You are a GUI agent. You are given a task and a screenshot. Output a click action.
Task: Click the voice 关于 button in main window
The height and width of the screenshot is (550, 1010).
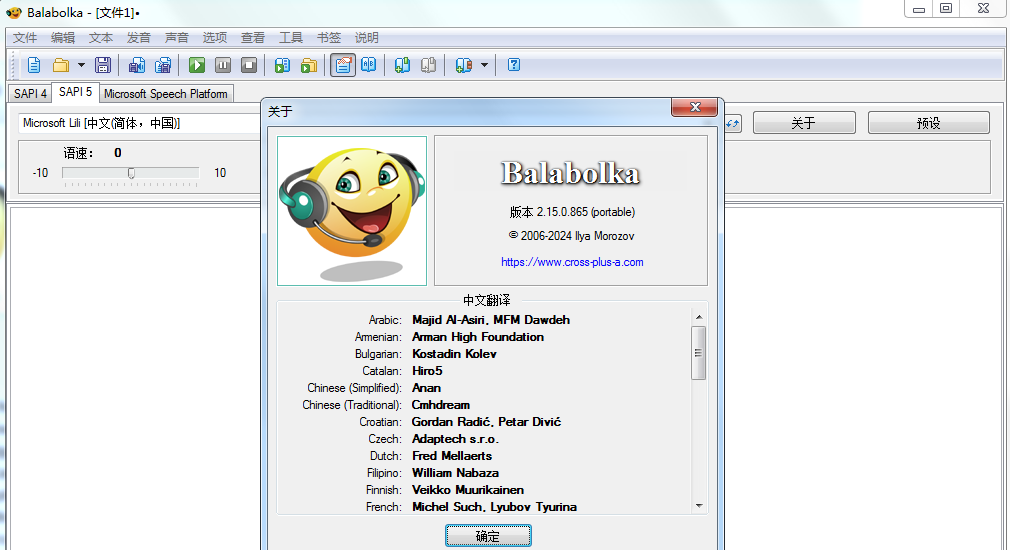(x=804, y=122)
